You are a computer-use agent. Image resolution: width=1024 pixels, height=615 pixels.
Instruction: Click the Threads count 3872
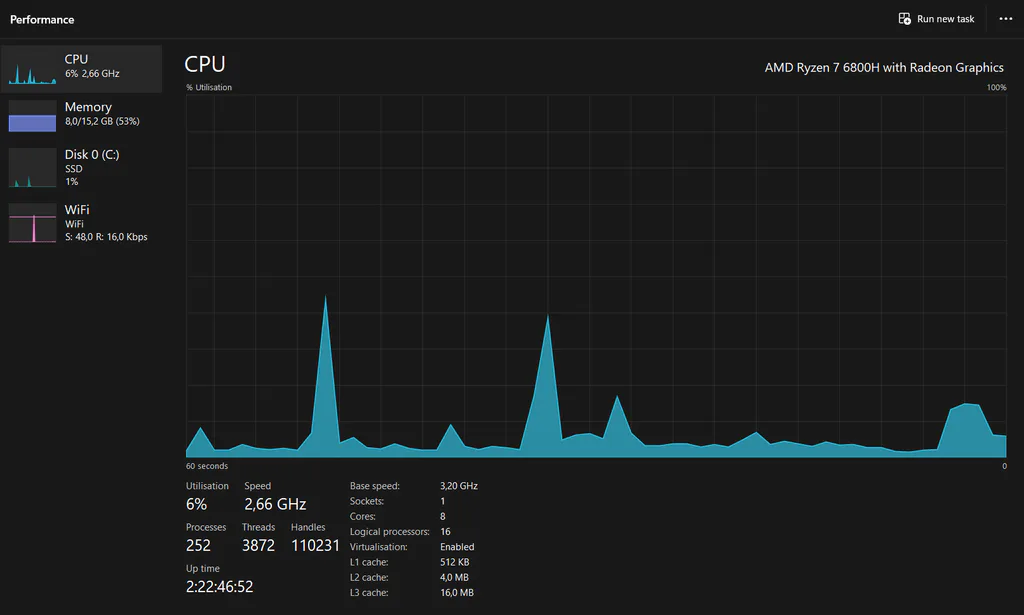click(259, 545)
